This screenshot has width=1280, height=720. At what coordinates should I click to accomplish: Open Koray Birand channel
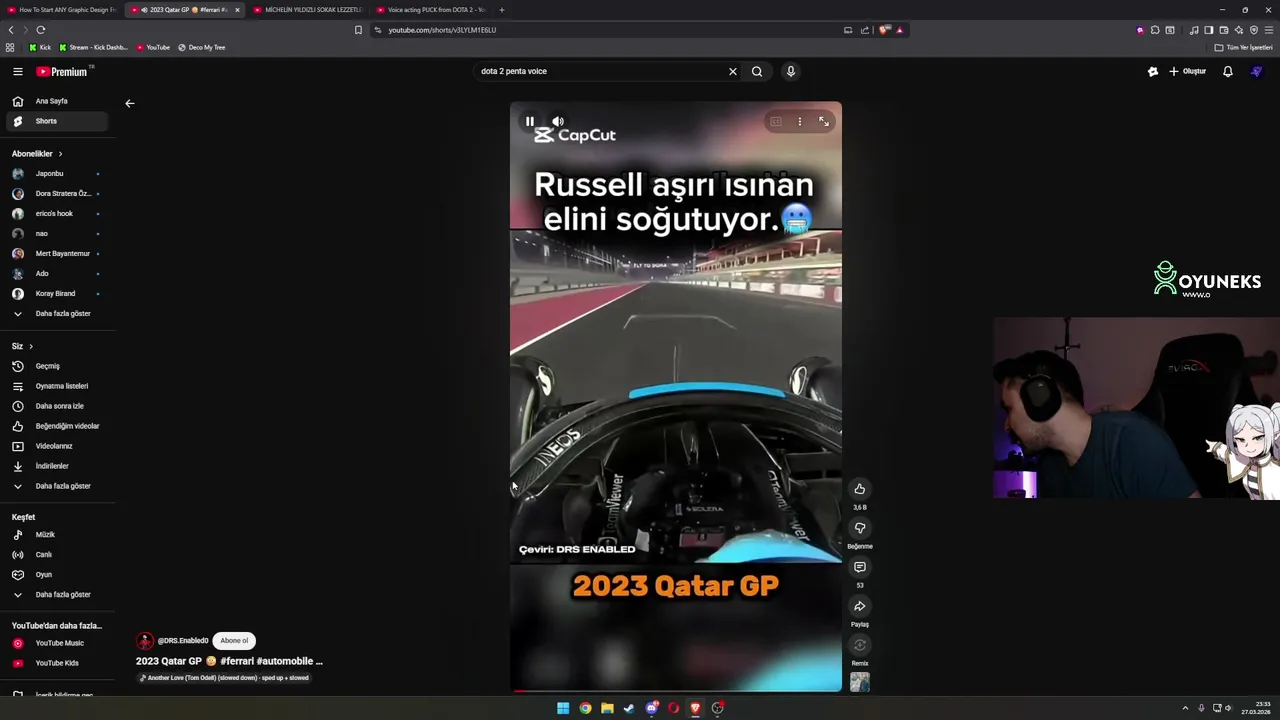click(56, 293)
